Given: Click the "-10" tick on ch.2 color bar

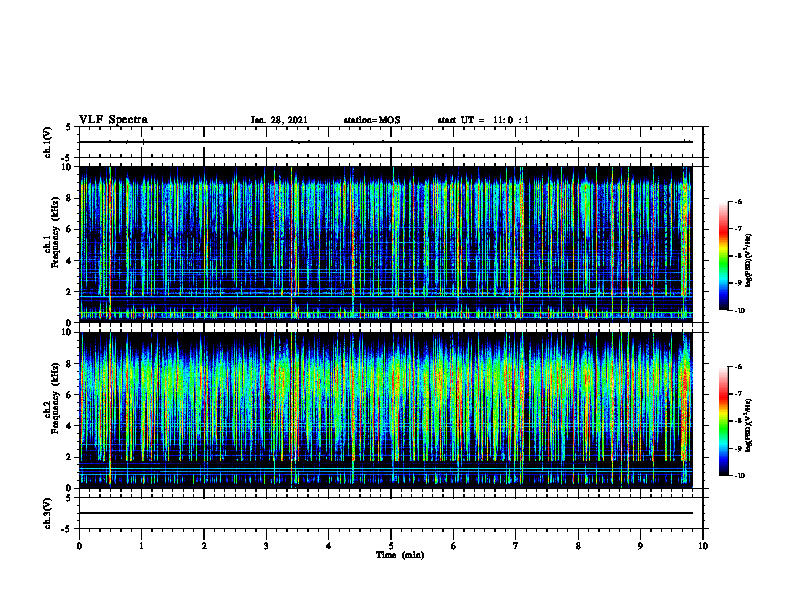Looking at the screenshot, I should [x=739, y=476].
